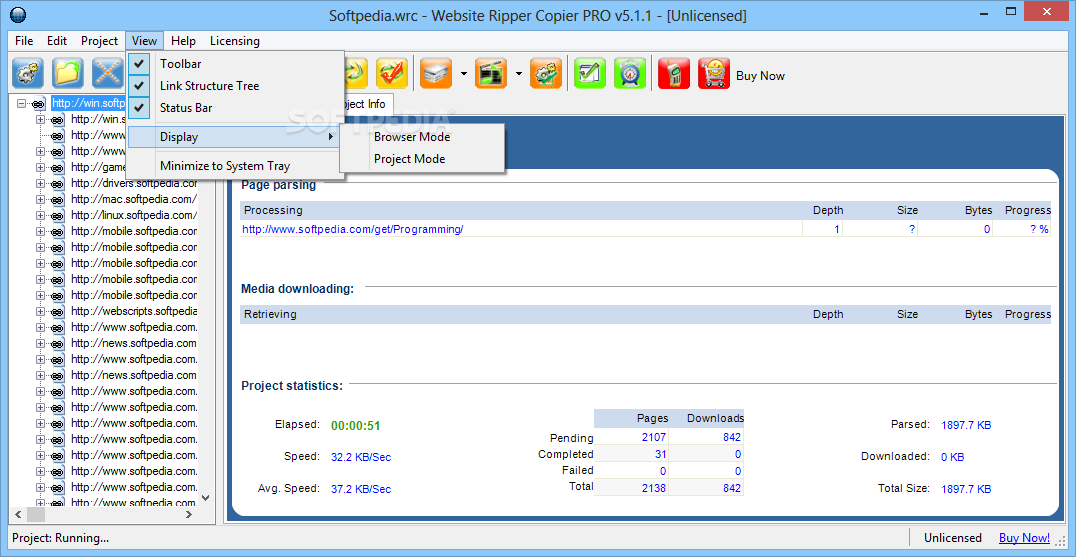1076x557 pixels.
Task: Open the Project menu
Action: (100, 40)
